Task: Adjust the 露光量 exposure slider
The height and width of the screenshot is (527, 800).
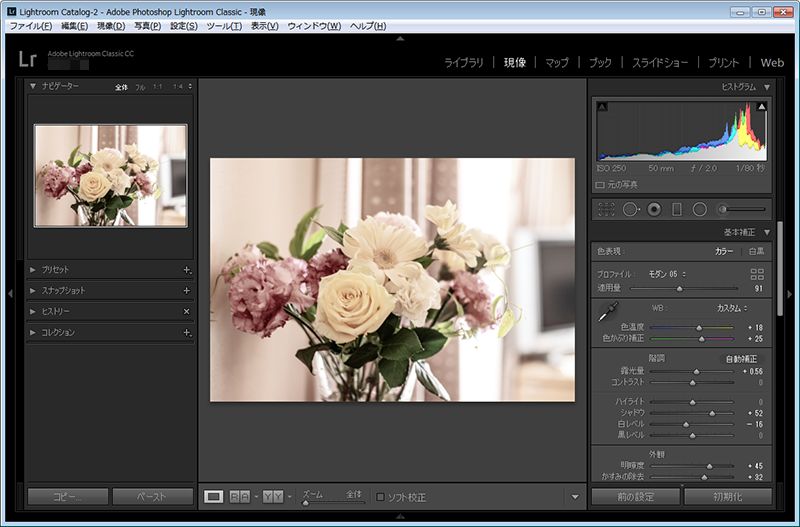Action: coord(697,371)
